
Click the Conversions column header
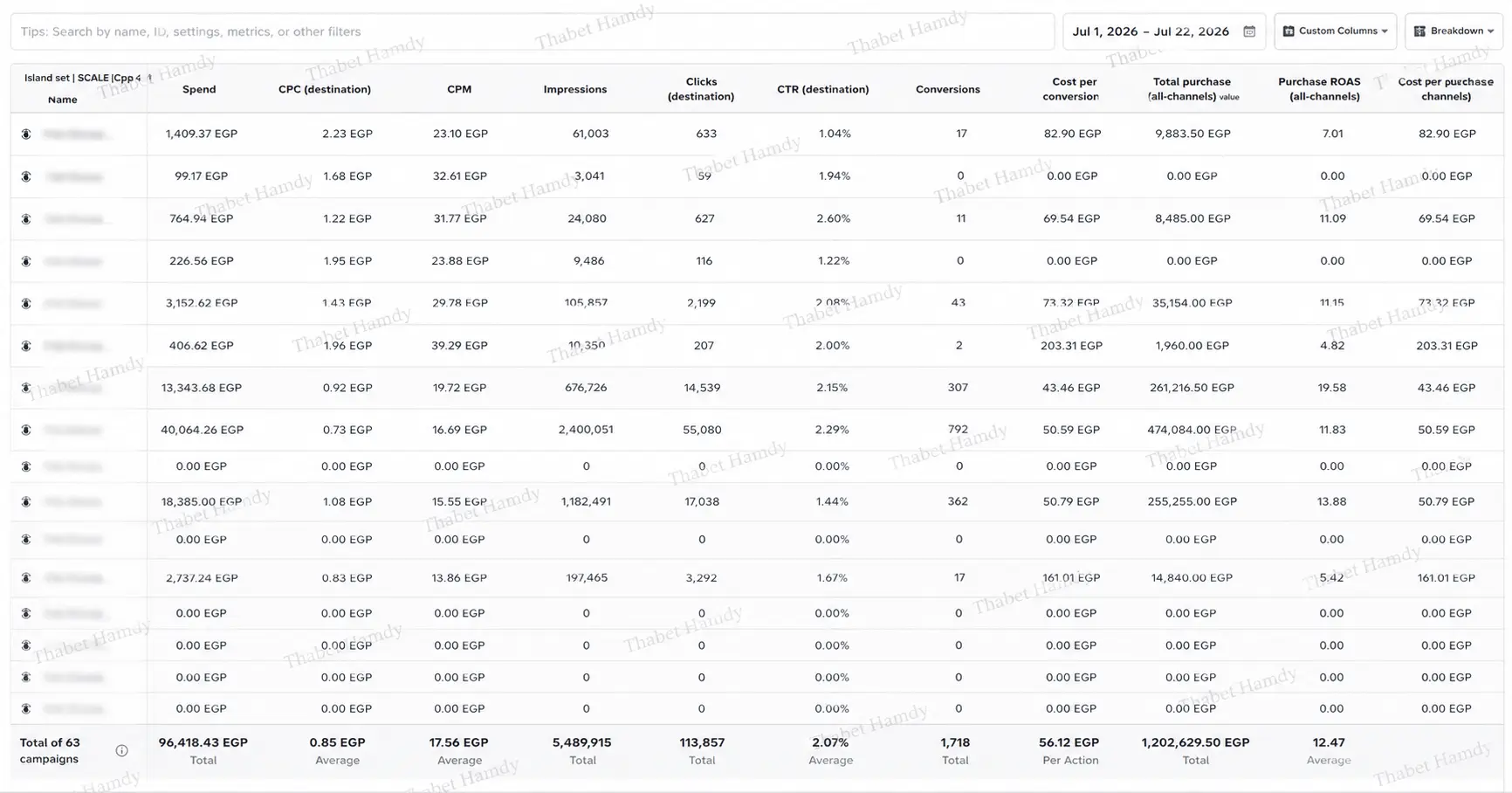click(x=947, y=89)
